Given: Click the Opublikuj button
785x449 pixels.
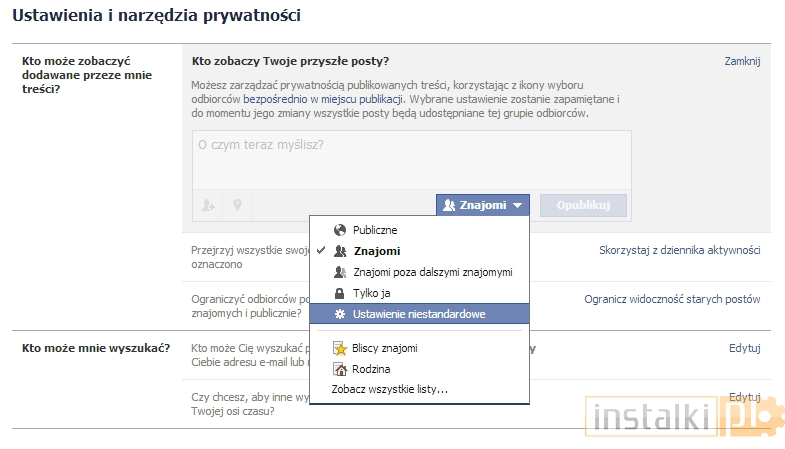Looking at the screenshot, I should (x=583, y=205).
